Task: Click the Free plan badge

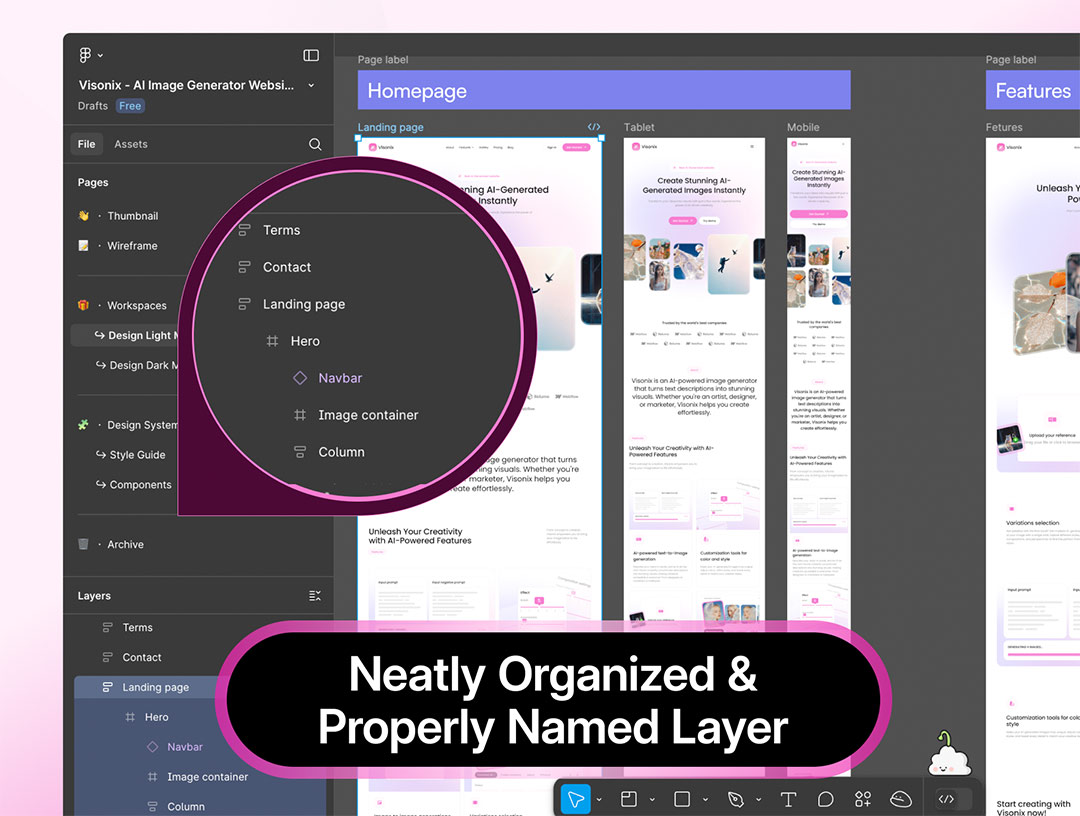Action: tap(130, 106)
